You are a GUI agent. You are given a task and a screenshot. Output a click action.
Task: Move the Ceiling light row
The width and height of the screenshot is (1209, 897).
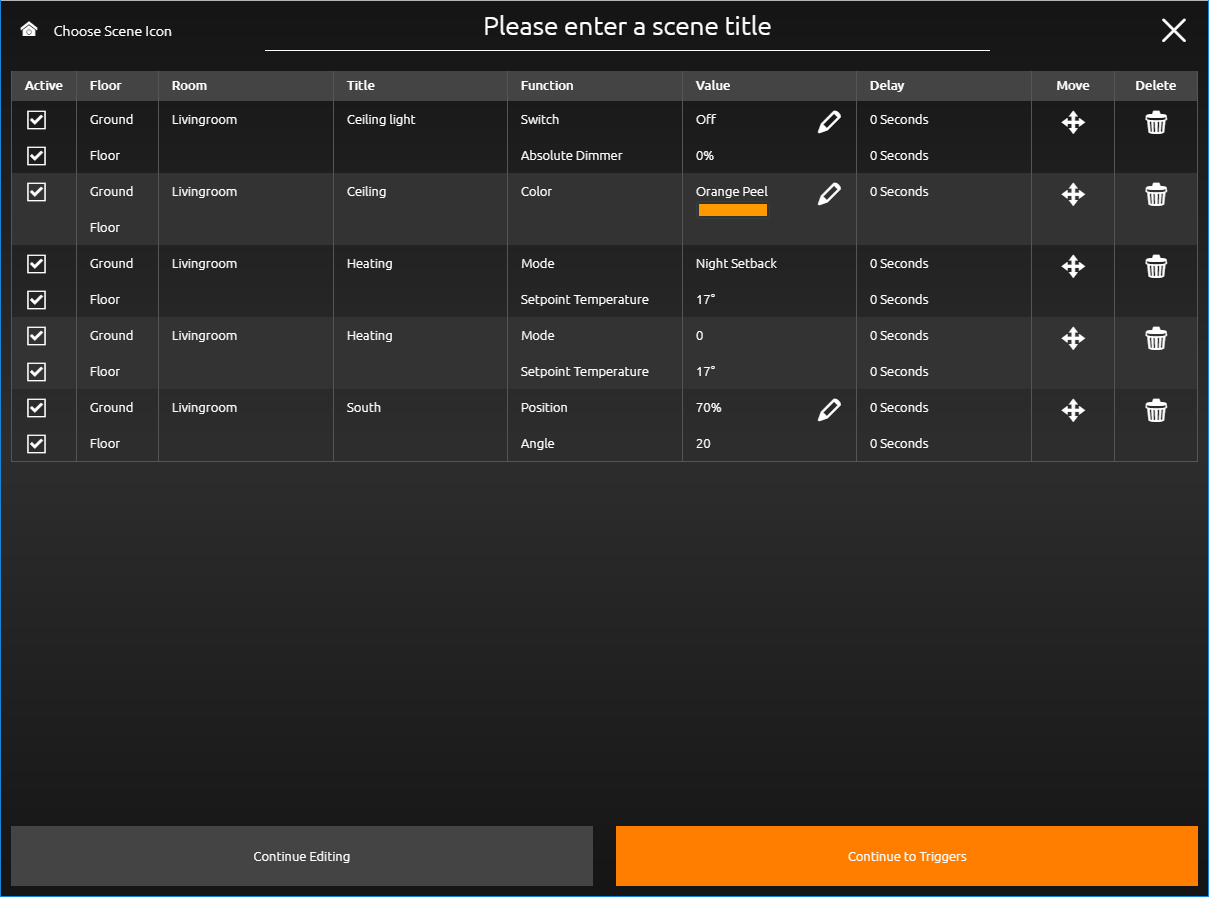point(1073,123)
